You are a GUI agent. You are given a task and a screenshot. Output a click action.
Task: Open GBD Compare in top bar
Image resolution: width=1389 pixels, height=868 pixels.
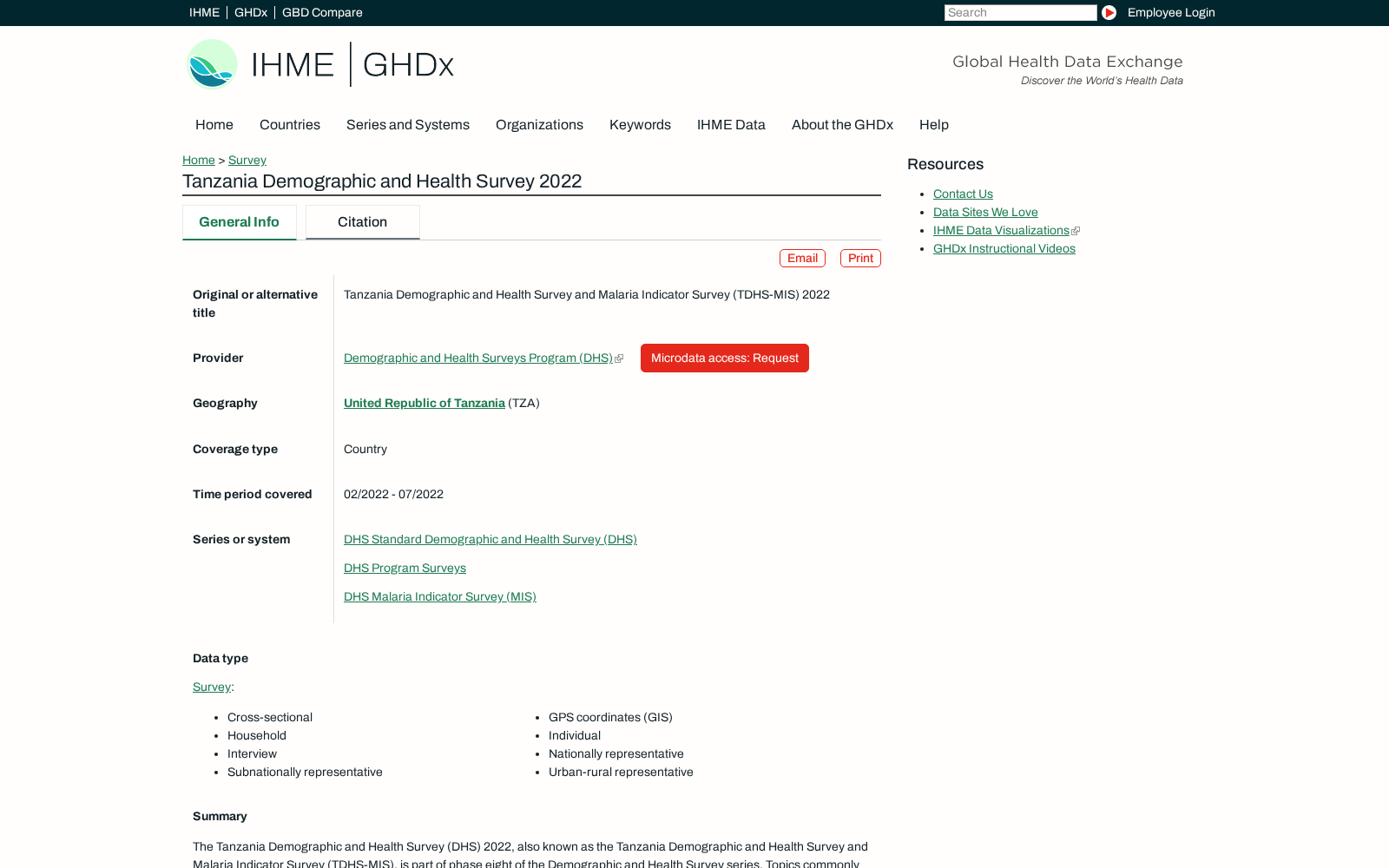click(322, 12)
